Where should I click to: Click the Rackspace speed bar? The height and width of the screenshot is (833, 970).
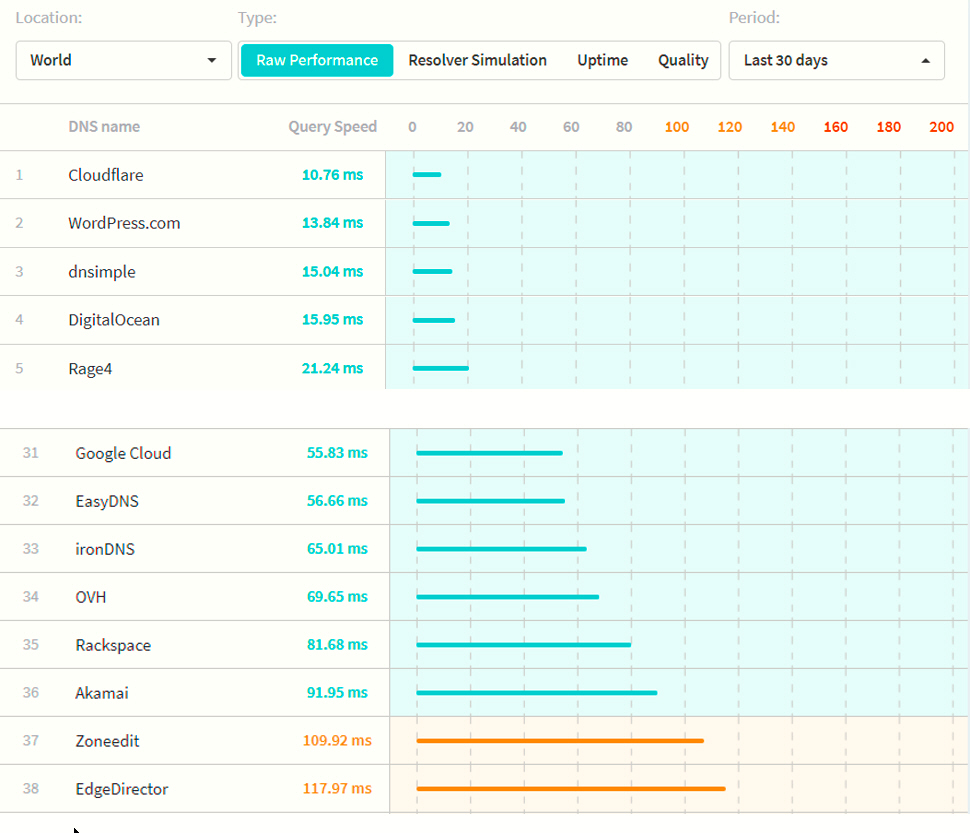coord(524,645)
